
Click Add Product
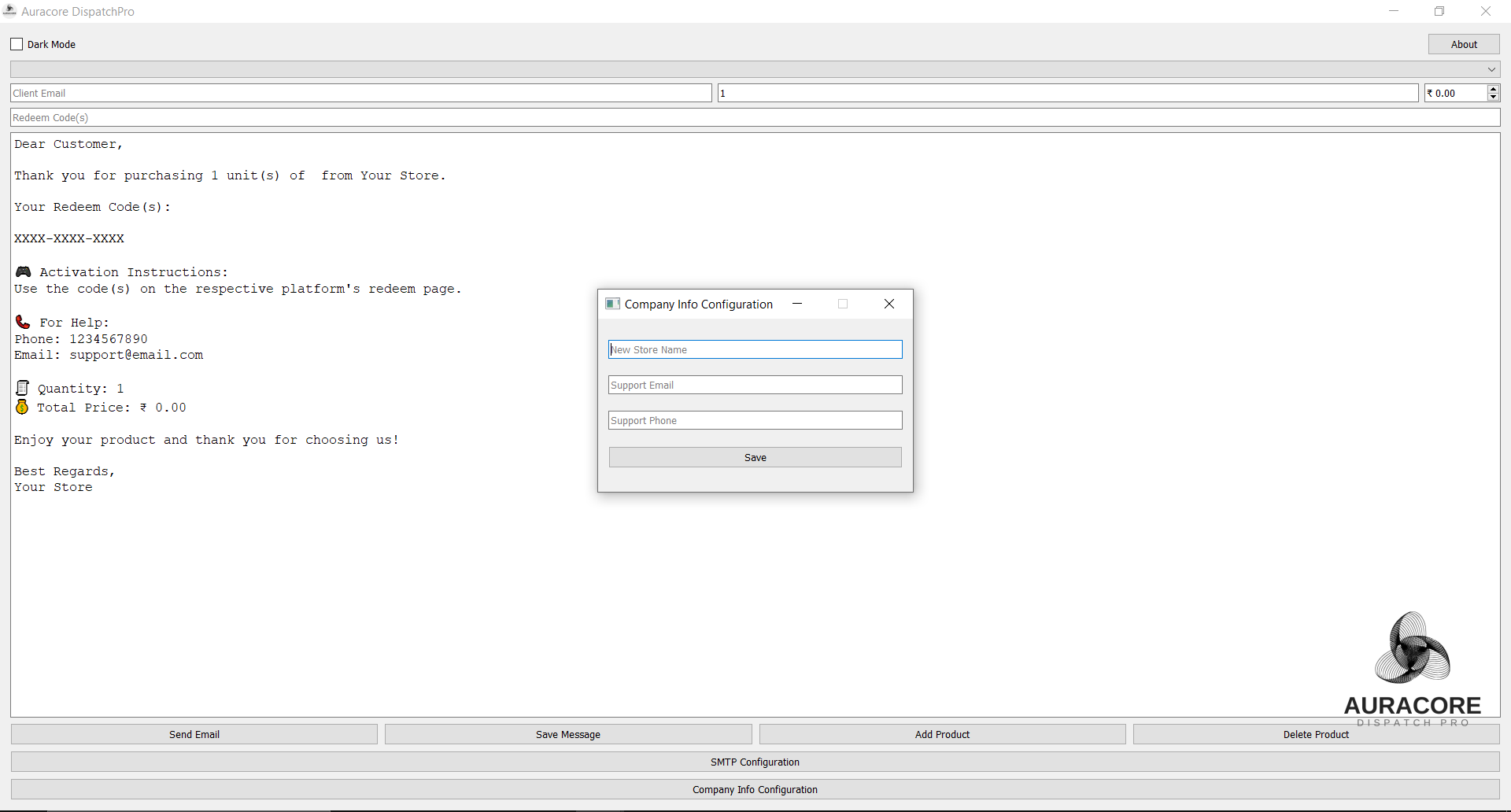point(941,734)
